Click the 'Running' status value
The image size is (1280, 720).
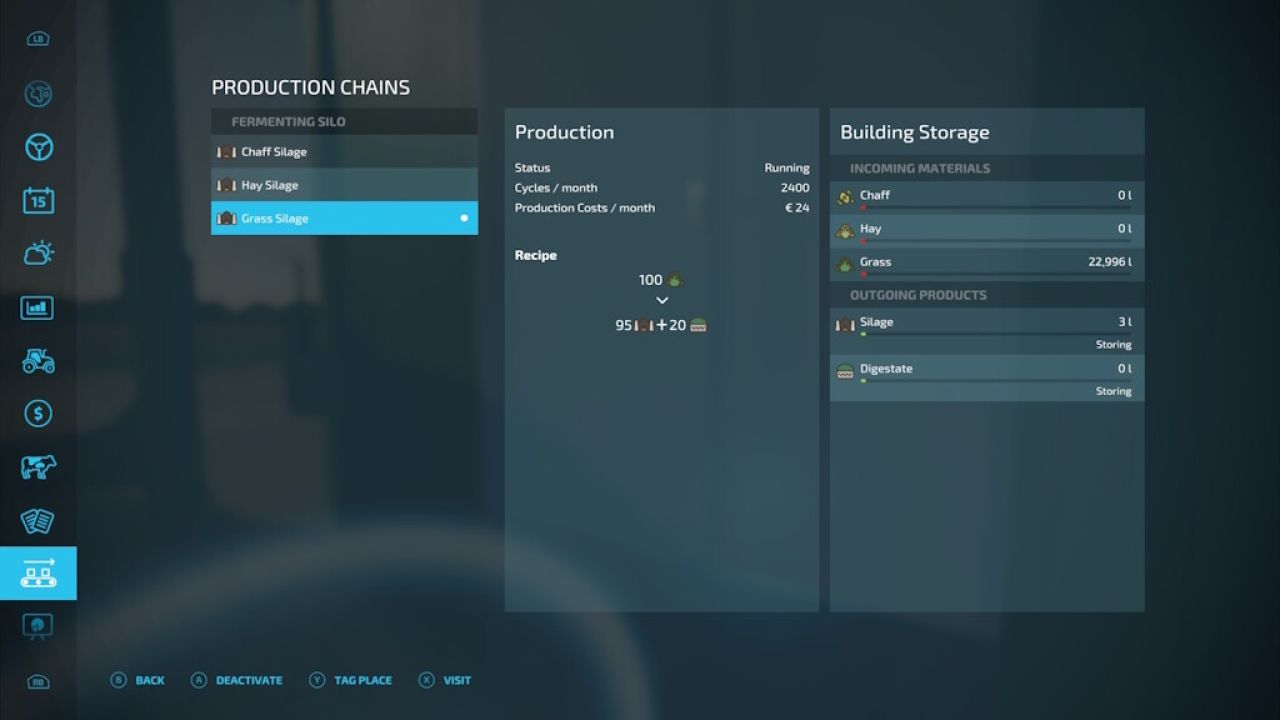pos(787,168)
